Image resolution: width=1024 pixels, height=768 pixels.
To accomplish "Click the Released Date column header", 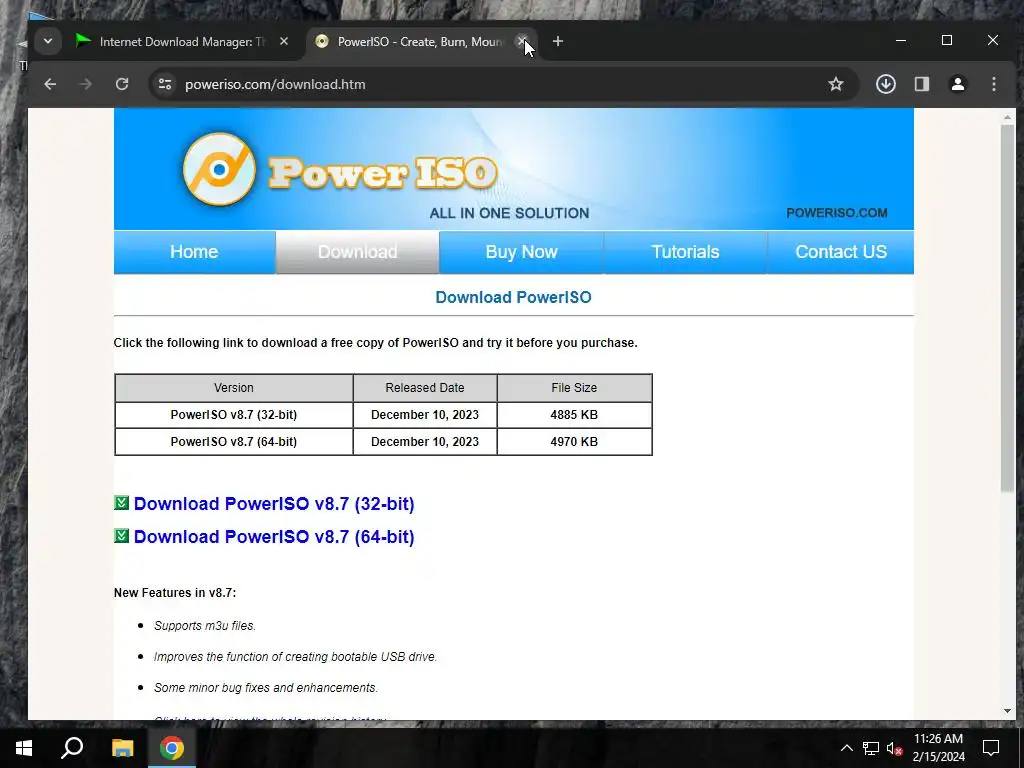I will click(x=424, y=388).
